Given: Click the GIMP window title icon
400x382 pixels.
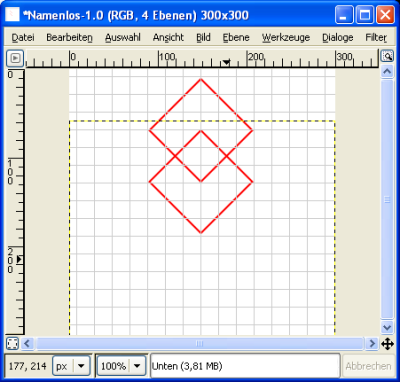Looking at the screenshot, I should [x=13, y=15].
